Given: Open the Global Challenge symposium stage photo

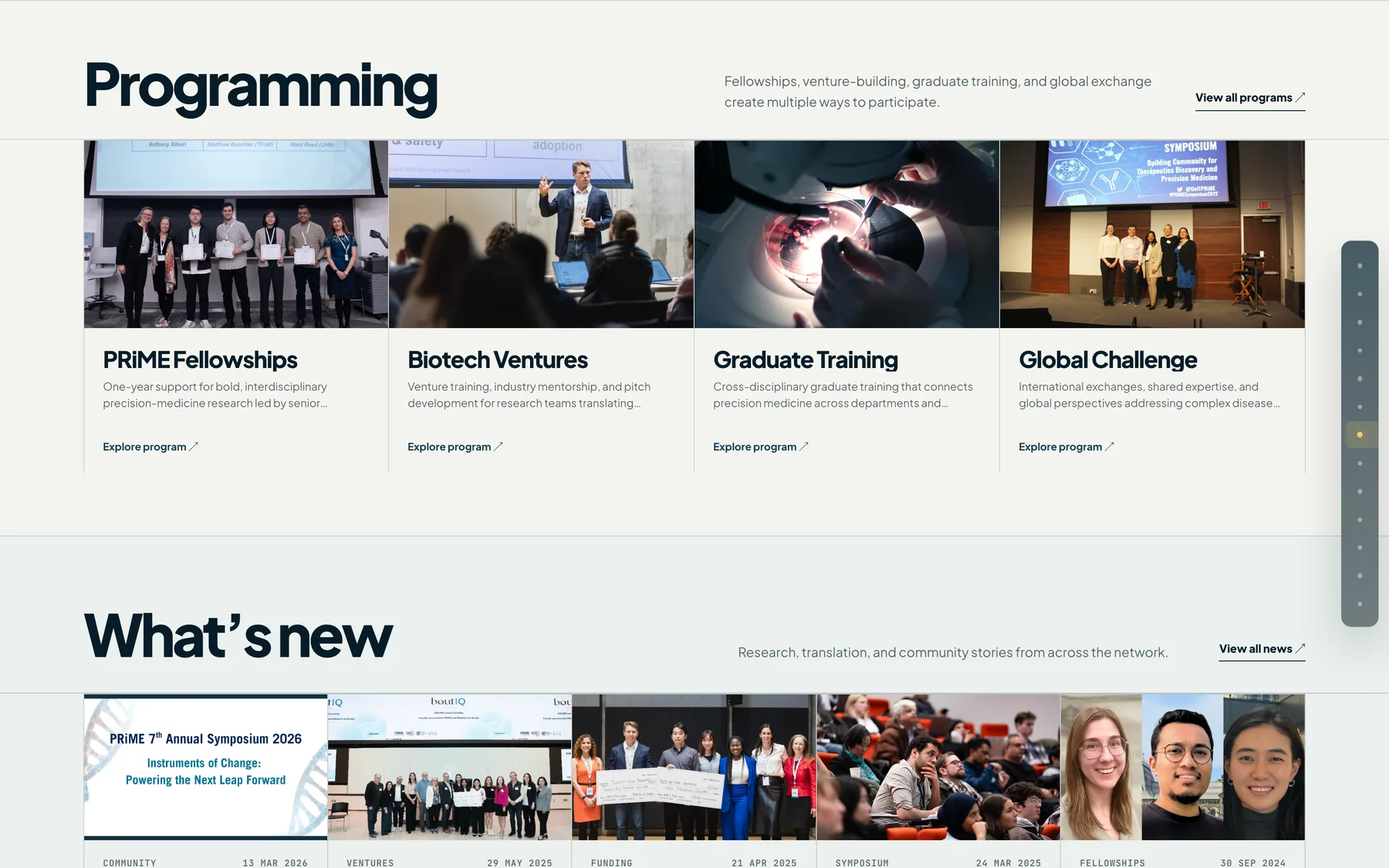Looking at the screenshot, I should coord(1152,234).
